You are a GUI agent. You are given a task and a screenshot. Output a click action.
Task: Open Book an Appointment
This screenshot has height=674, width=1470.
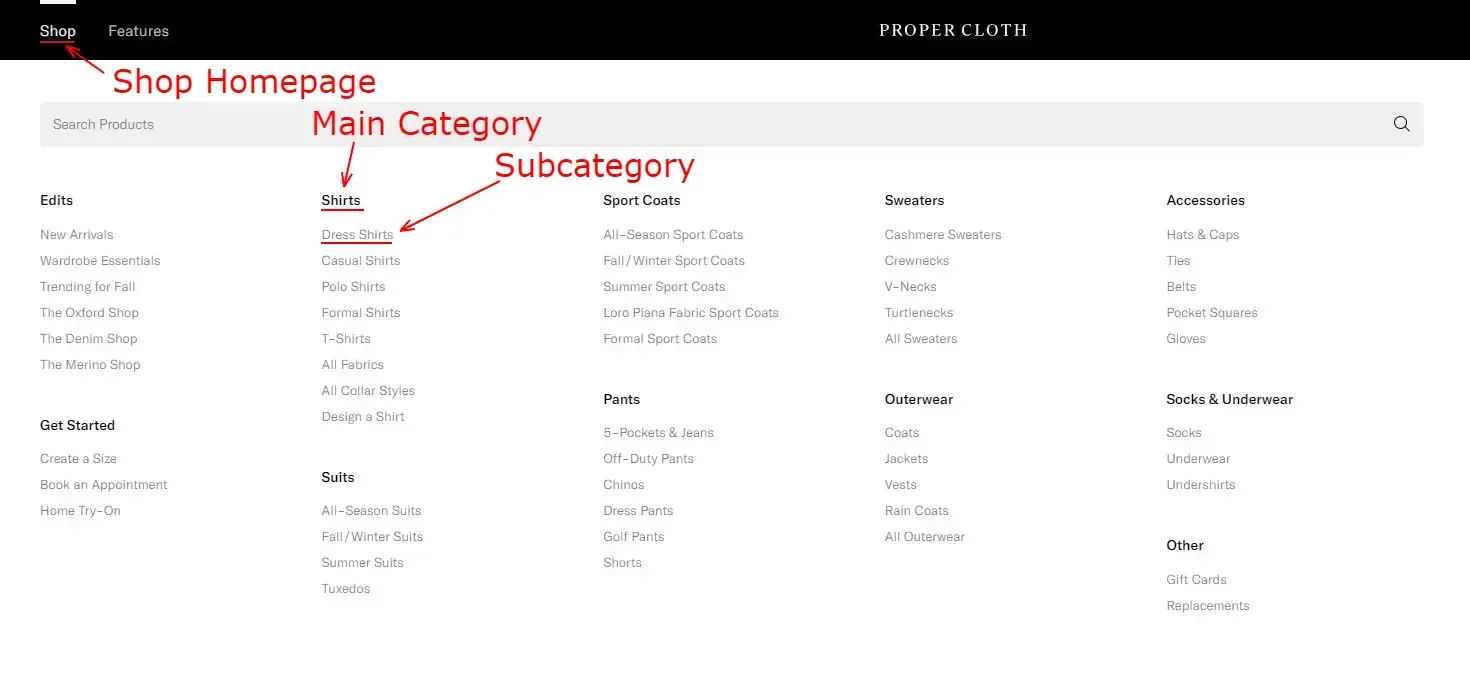pos(103,484)
